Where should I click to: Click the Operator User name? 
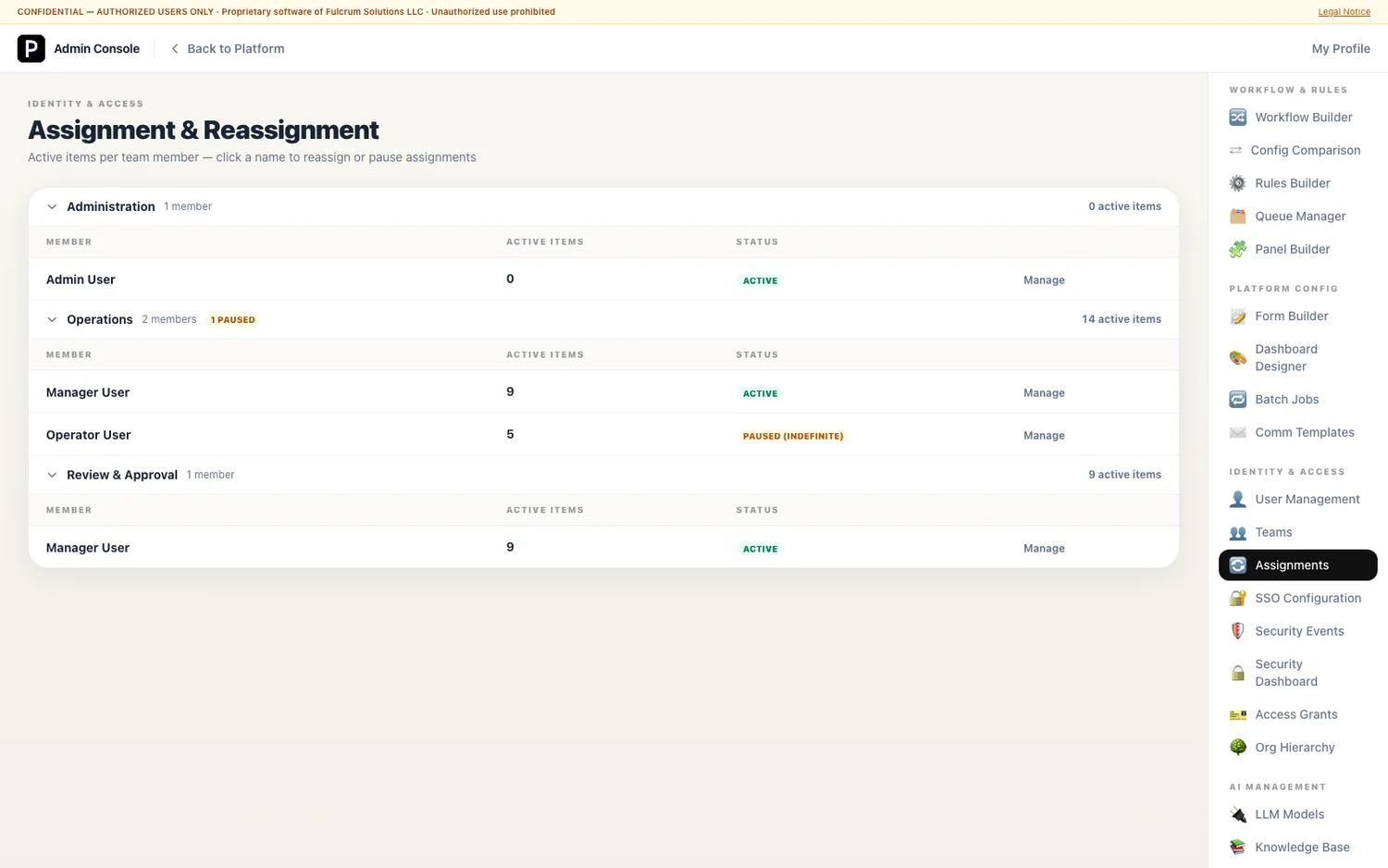[x=88, y=435]
